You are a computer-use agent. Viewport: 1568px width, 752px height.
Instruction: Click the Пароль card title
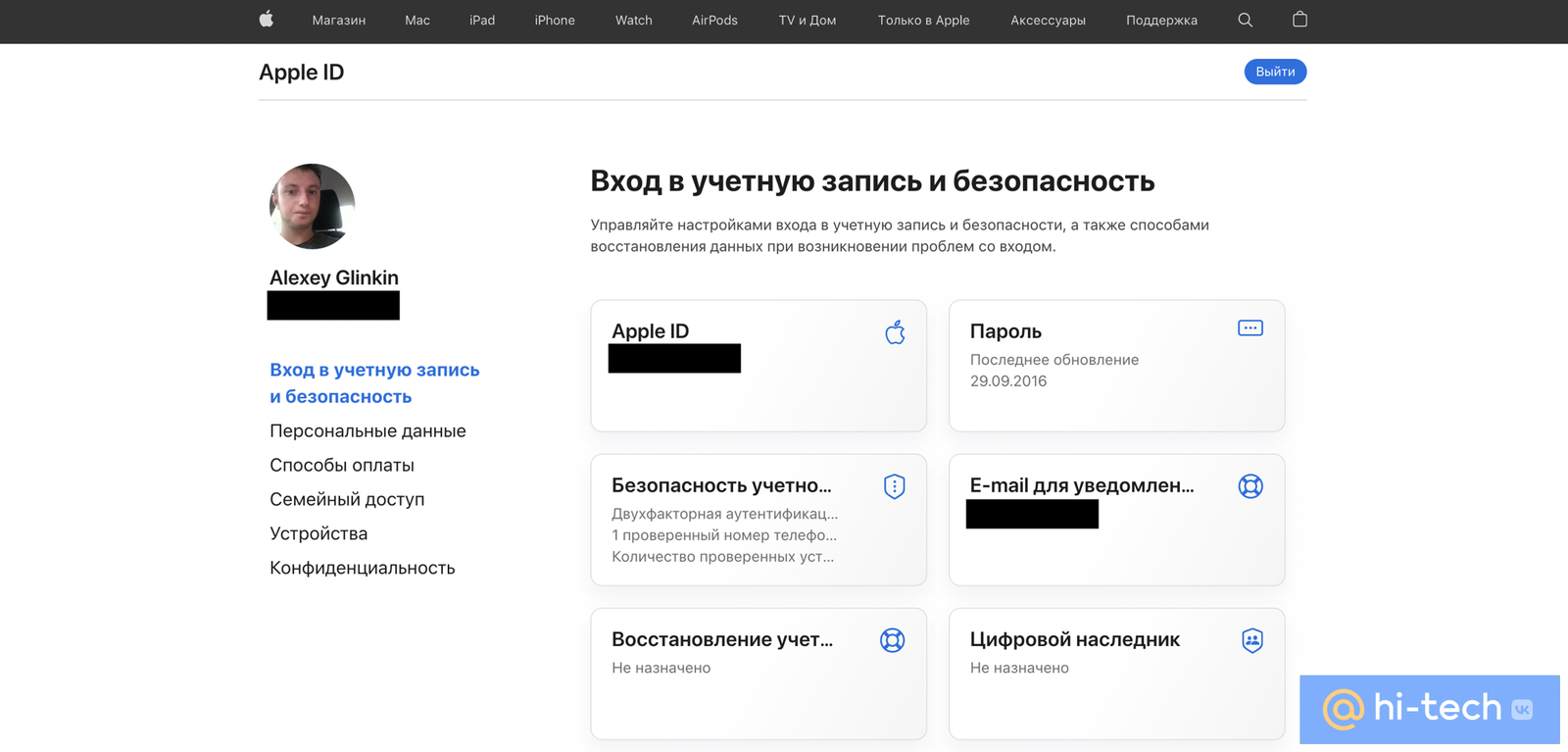(x=1005, y=331)
